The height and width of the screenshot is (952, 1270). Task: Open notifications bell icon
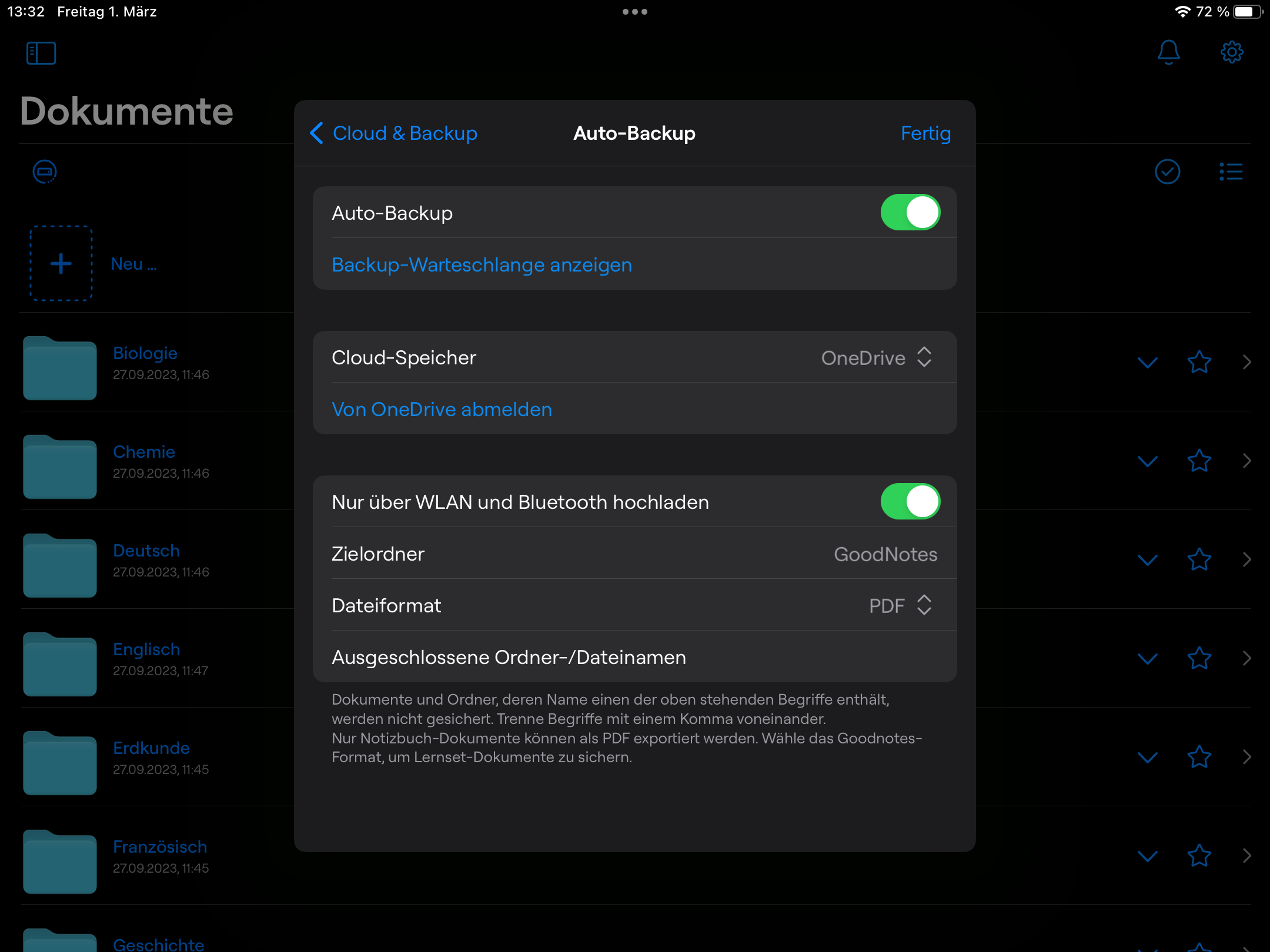[1168, 52]
